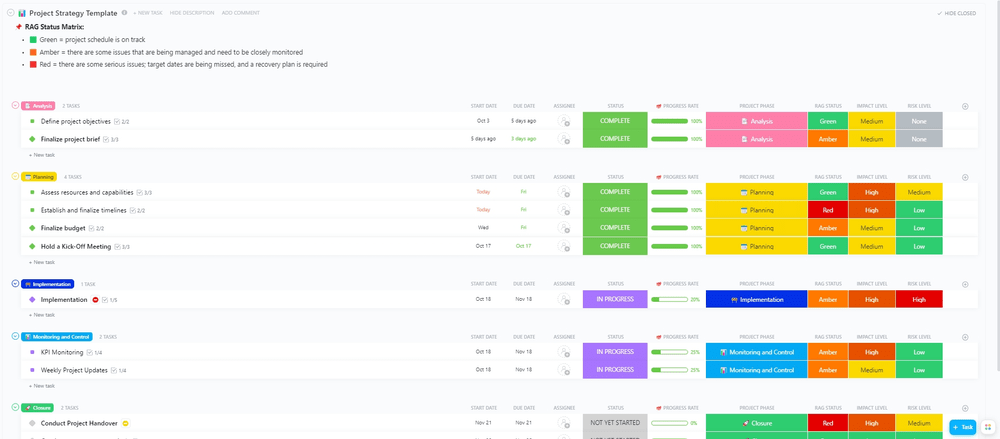Collapse the Planning group
Image resolution: width=1000 pixels, height=439 pixels.
tap(15, 176)
